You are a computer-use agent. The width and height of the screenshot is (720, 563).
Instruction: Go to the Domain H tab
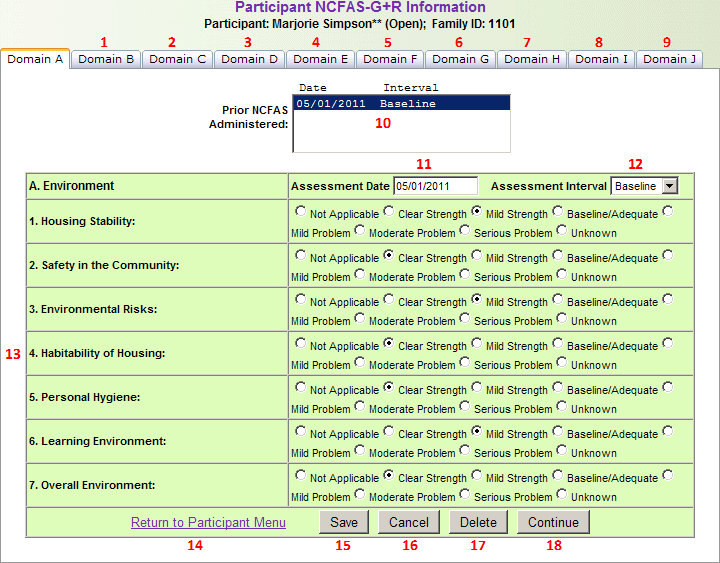[532, 59]
